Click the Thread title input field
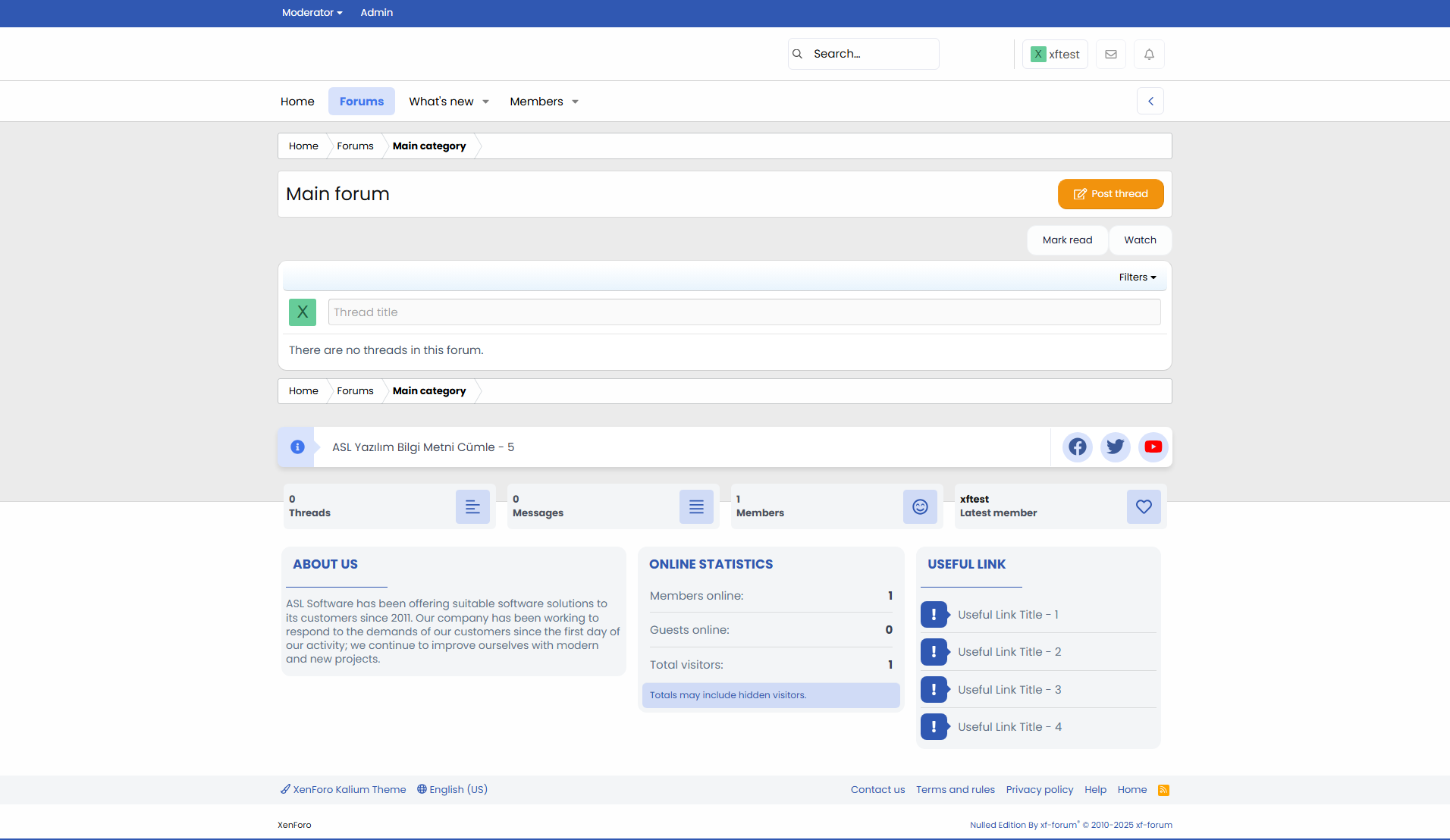Viewport: 1450px width, 840px height. (x=744, y=312)
